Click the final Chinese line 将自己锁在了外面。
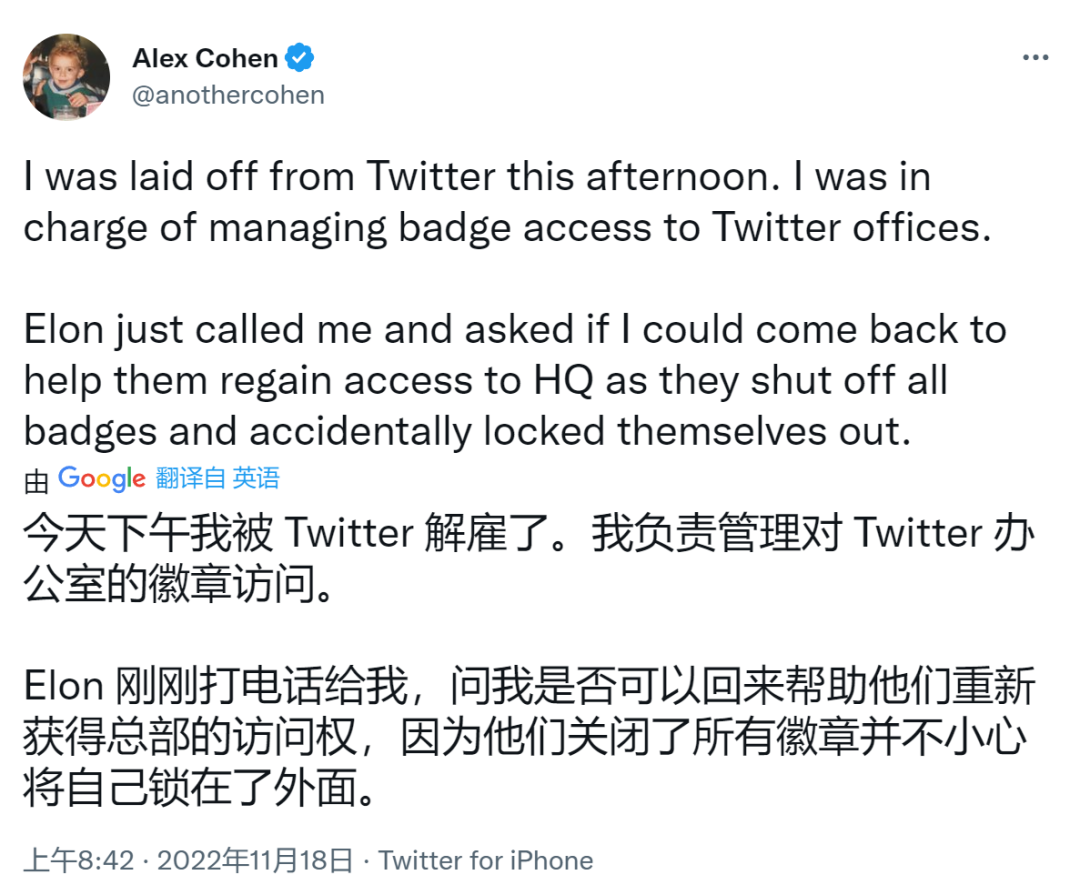 200,788
